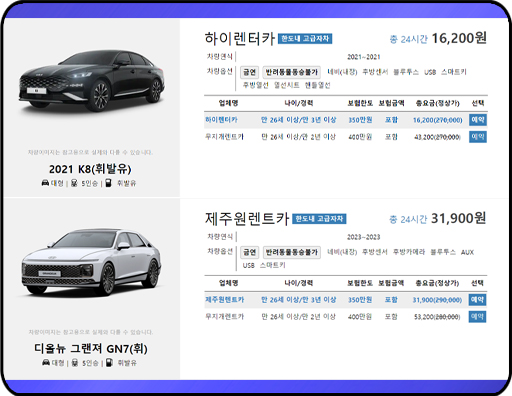Select 제주원렌트카 link in 그랜져 table row

click(224, 300)
